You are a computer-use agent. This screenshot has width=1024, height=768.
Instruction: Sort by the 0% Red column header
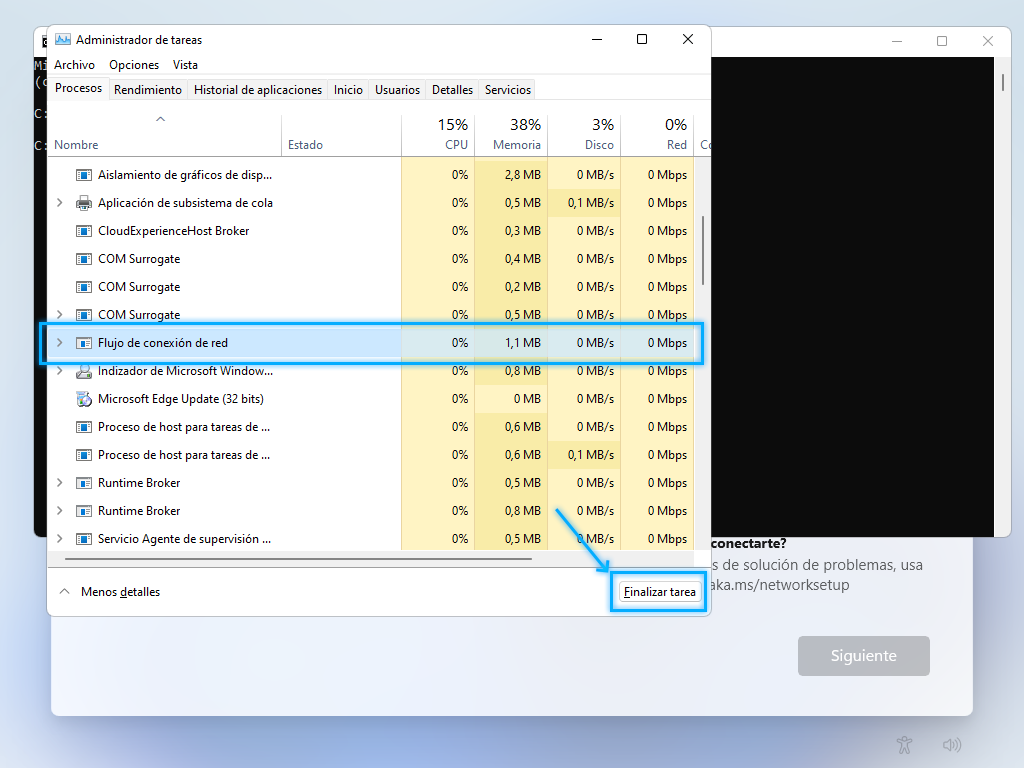[x=658, y=135]
